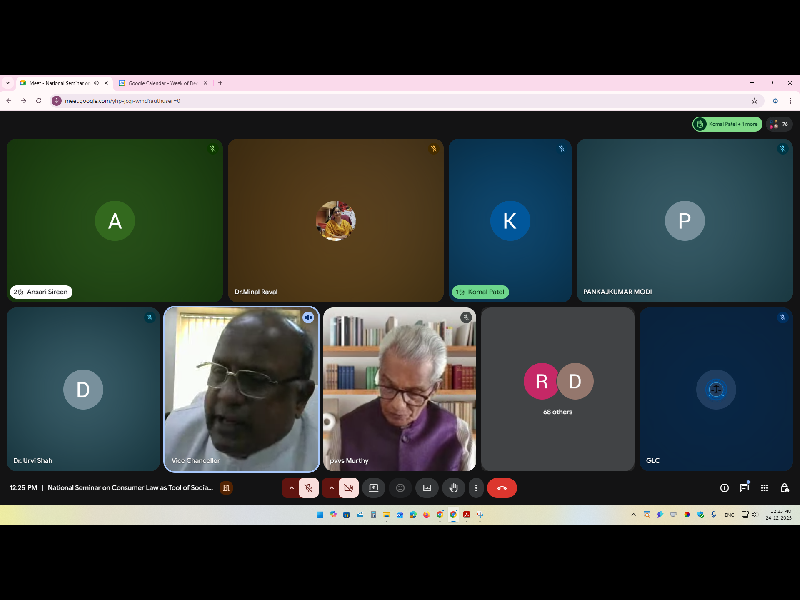
Task: Open the three-dot more options menu
Action: pyautogui.click(x=475, y=488)
